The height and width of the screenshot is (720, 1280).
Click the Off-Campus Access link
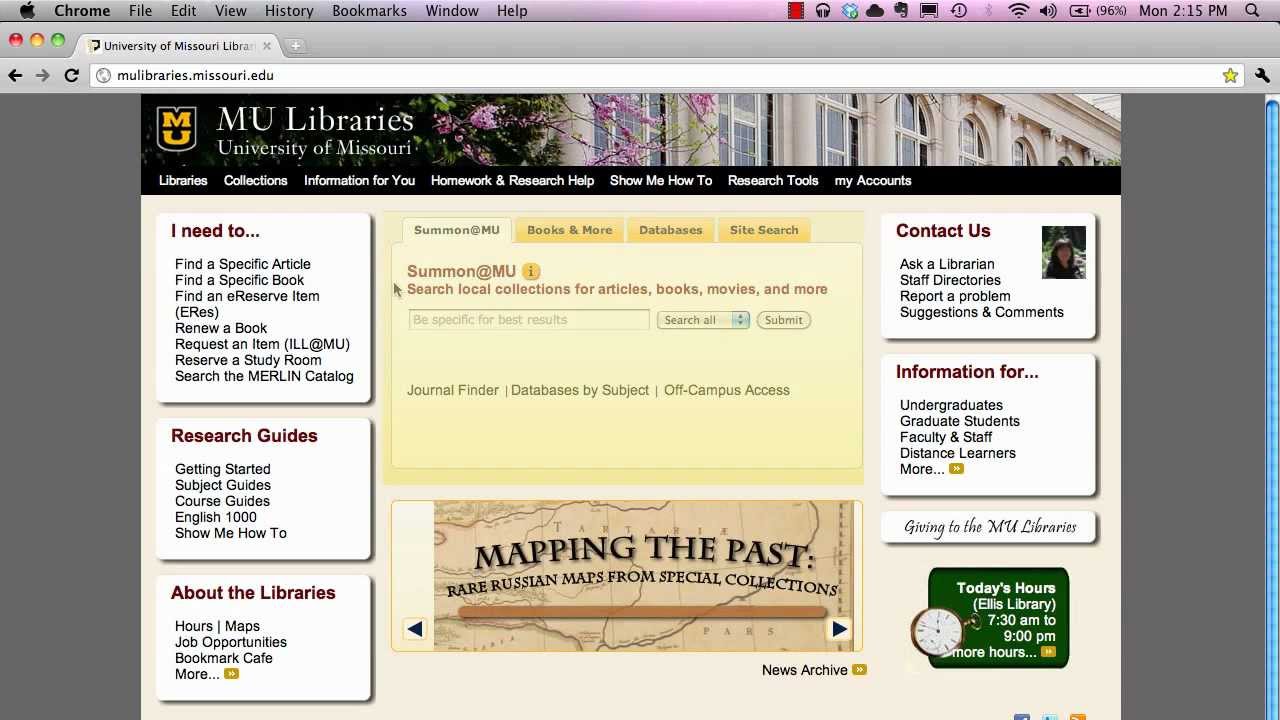(727, 390)
